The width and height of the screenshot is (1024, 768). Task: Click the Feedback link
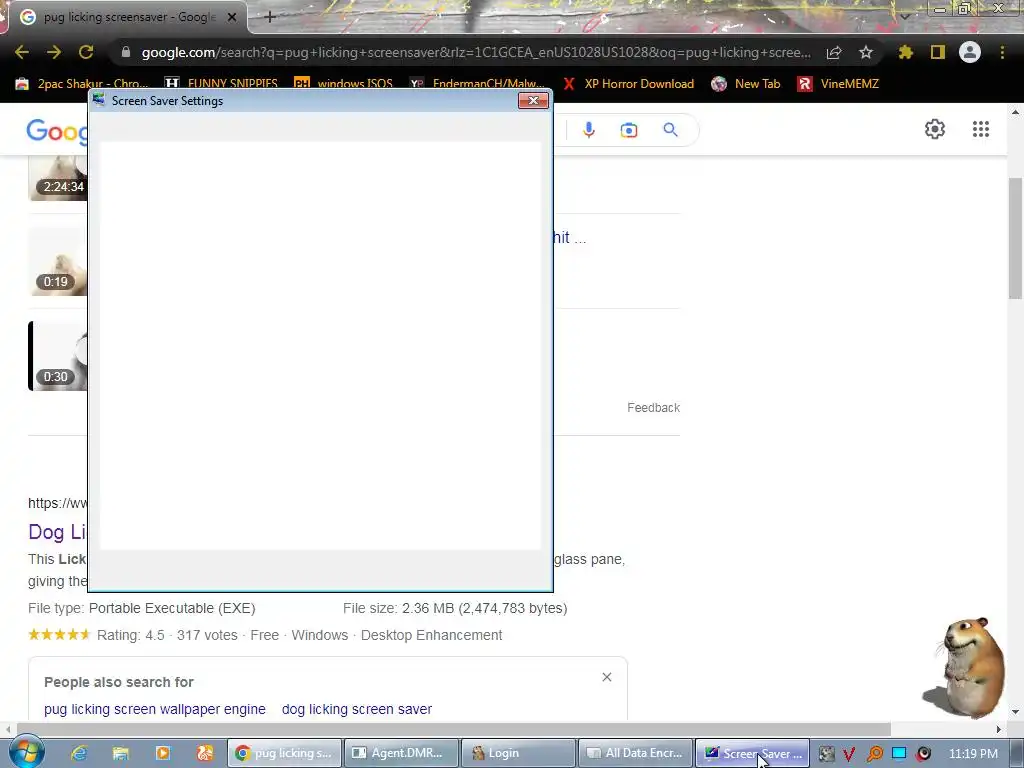tap(653, 408)
